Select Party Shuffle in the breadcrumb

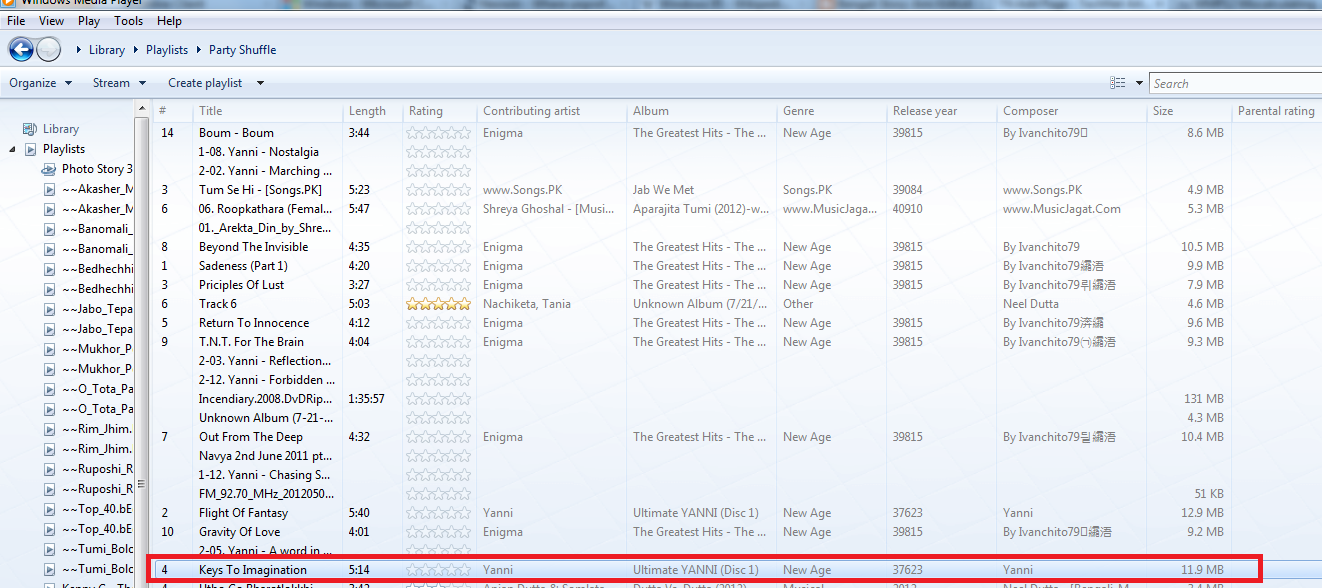point(243,50)
